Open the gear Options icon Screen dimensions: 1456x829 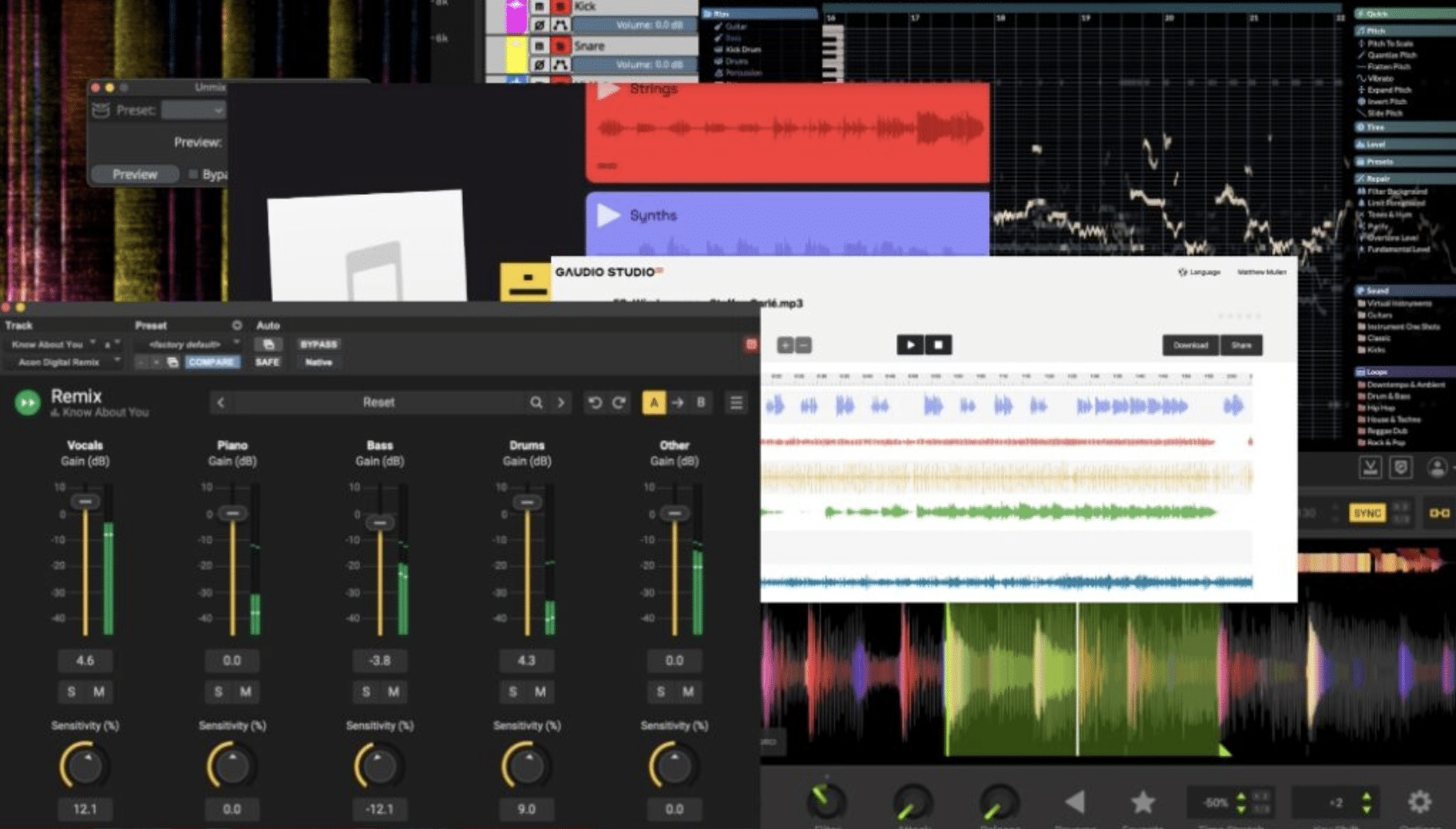point(1419,801)
